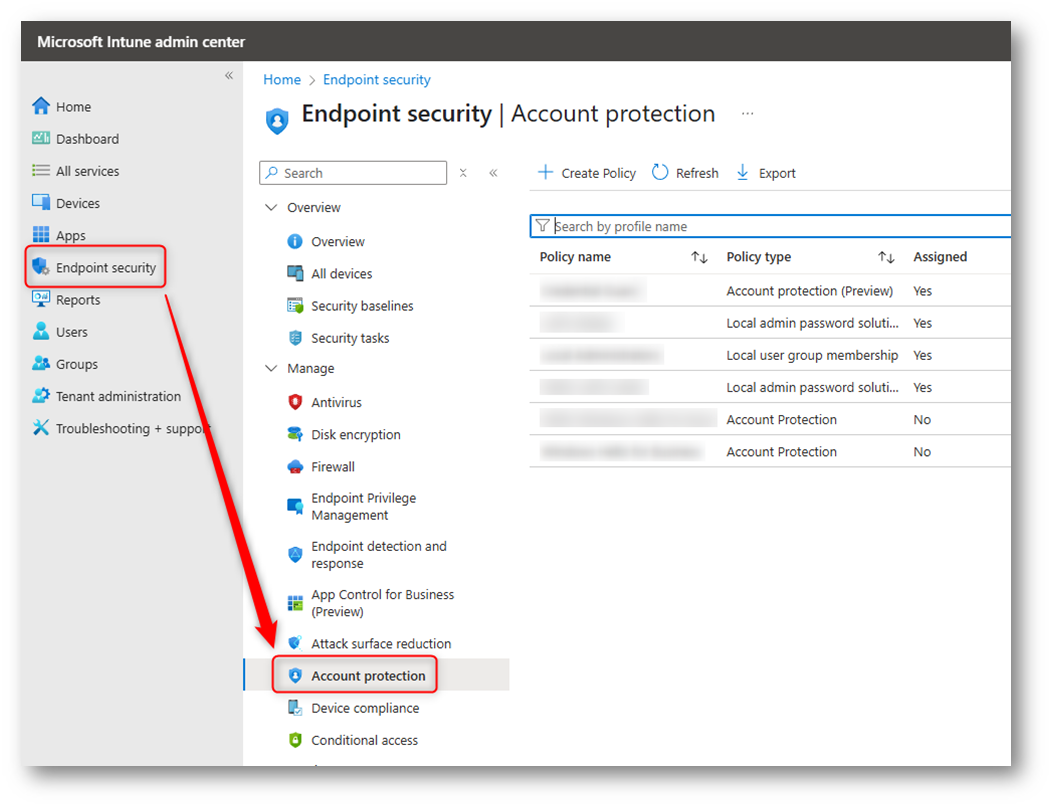1053x808 pixels.
Task: Collapse the left navigation sidebar
Action: (x=229, y=75)
